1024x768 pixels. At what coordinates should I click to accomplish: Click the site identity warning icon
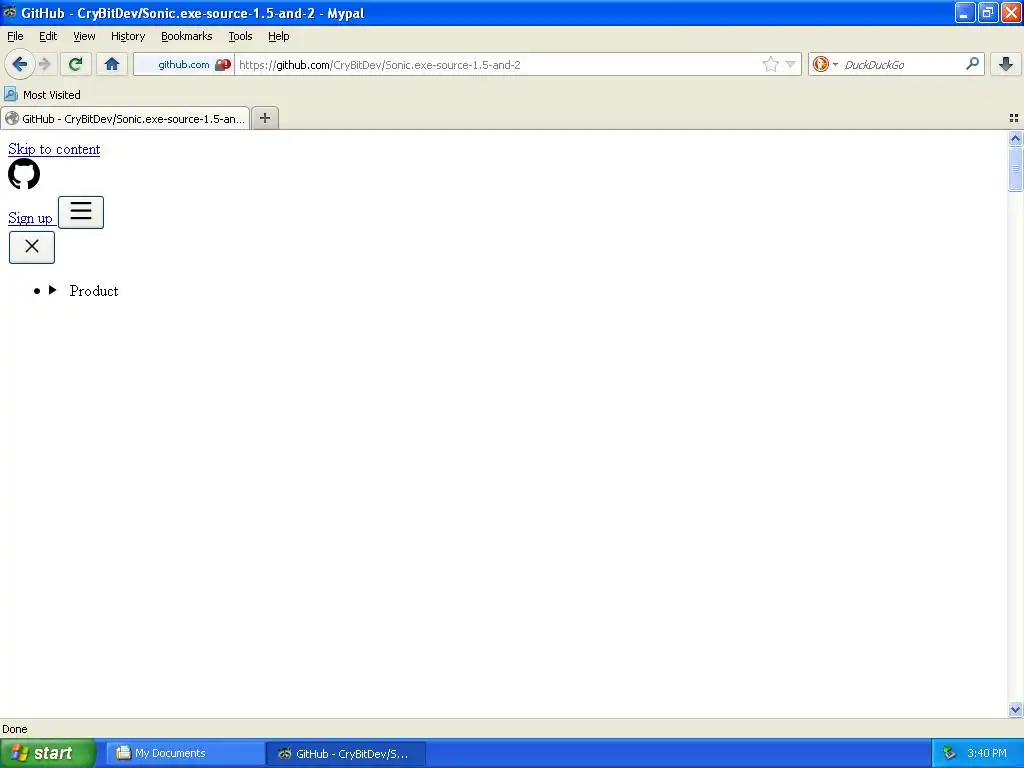[223, 65]
